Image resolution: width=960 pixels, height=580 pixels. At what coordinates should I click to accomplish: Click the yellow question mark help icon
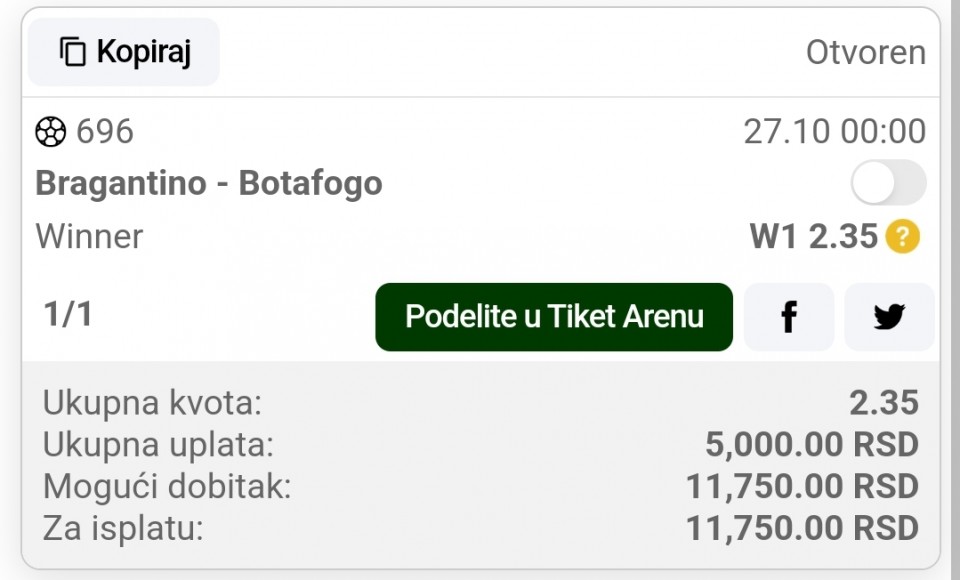pos(902,236)
